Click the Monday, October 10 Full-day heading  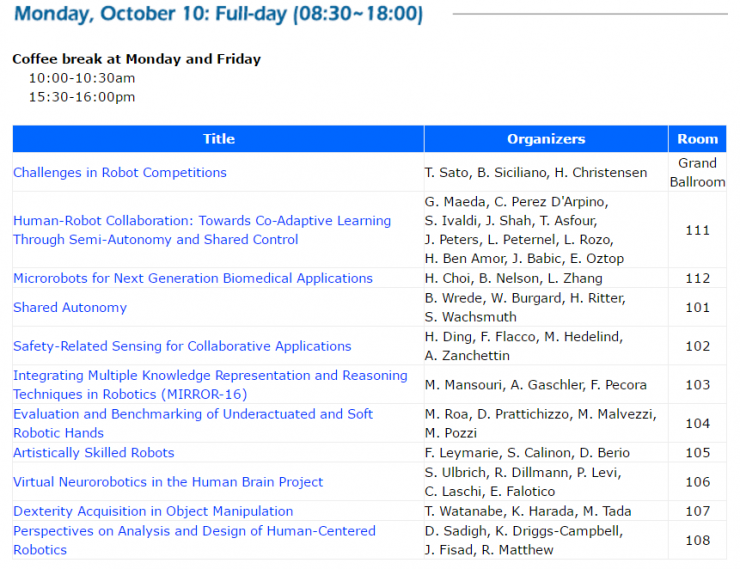click(x=219, y=14)
